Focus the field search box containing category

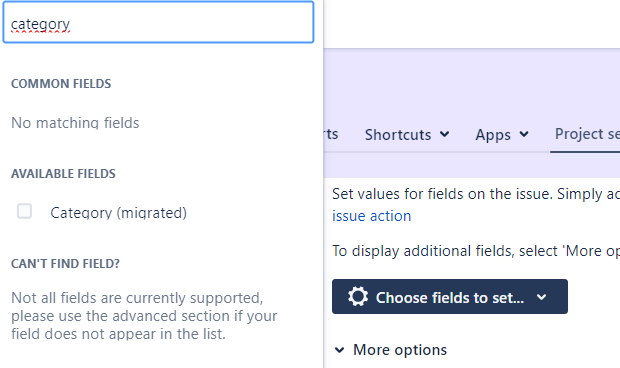pyautogui.click(x=158, y=23)
